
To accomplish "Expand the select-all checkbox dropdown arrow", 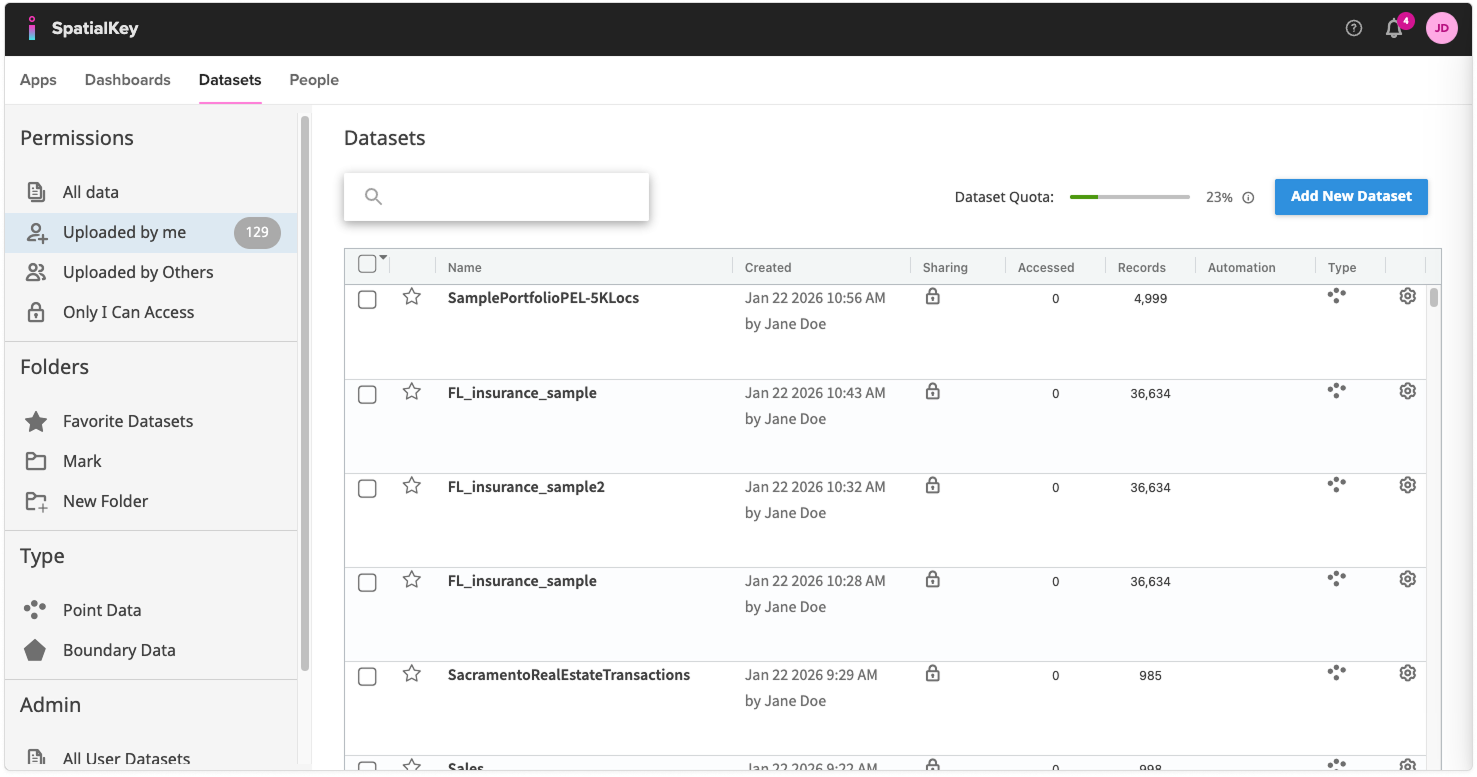I will (383, 258).
